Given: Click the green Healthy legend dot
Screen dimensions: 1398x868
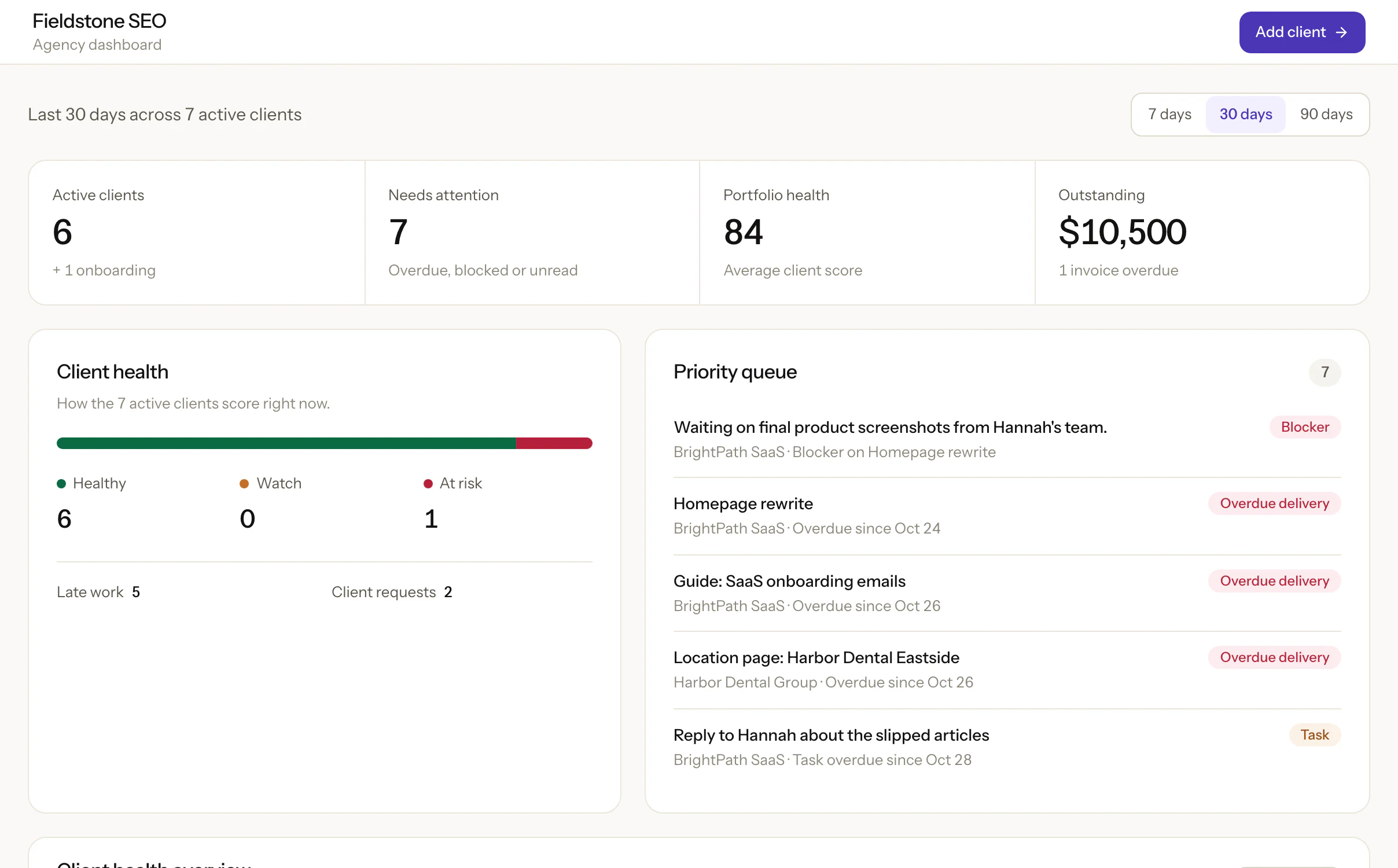Looking at the screenshot, I should (x=61, y=484).
